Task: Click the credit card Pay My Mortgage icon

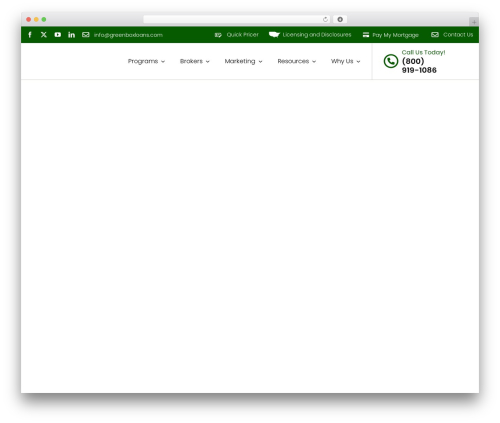Action: pyautogui.click(x=366, y=35)
